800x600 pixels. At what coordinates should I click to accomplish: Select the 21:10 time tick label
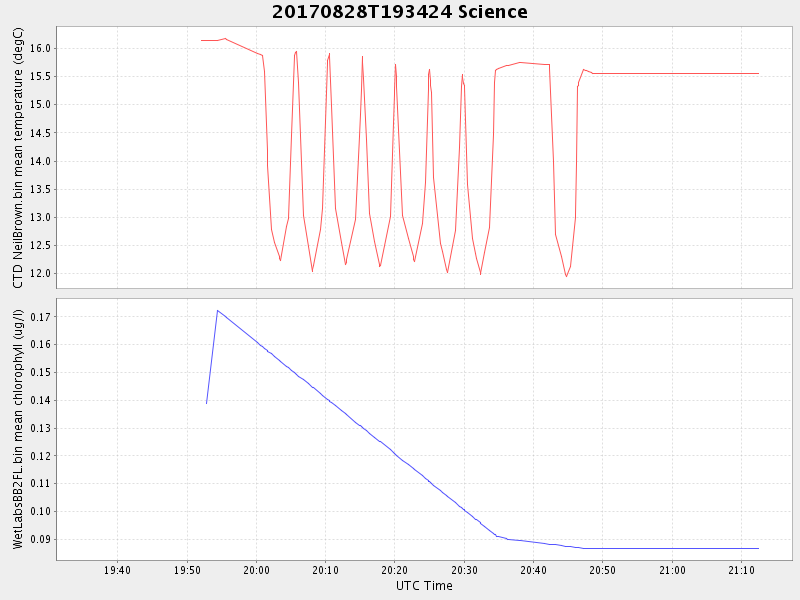(741, 570)
